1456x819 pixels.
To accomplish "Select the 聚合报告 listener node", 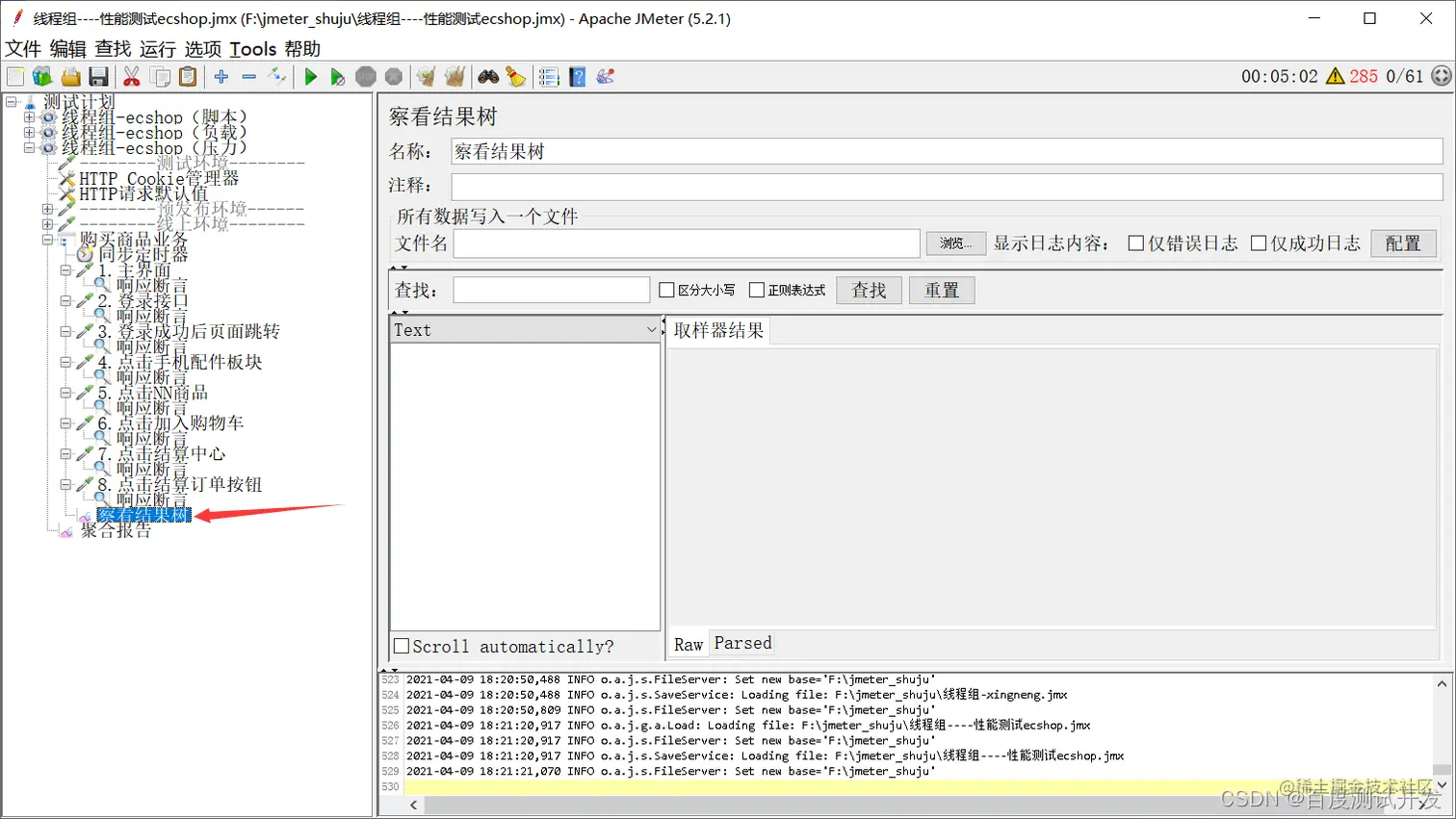I will click(116, 529).
